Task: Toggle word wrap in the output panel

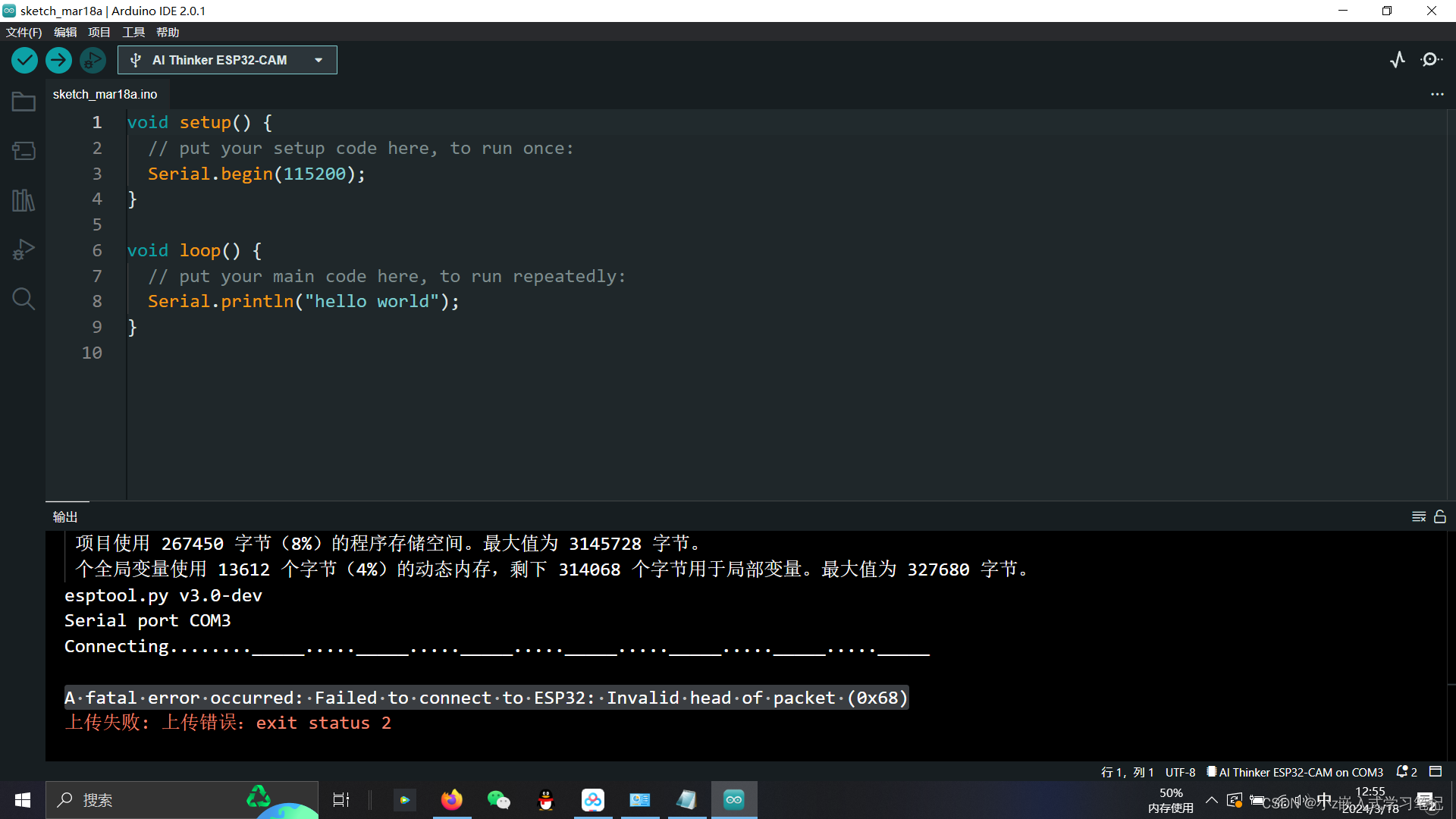Action: (x=1419, y=516)
